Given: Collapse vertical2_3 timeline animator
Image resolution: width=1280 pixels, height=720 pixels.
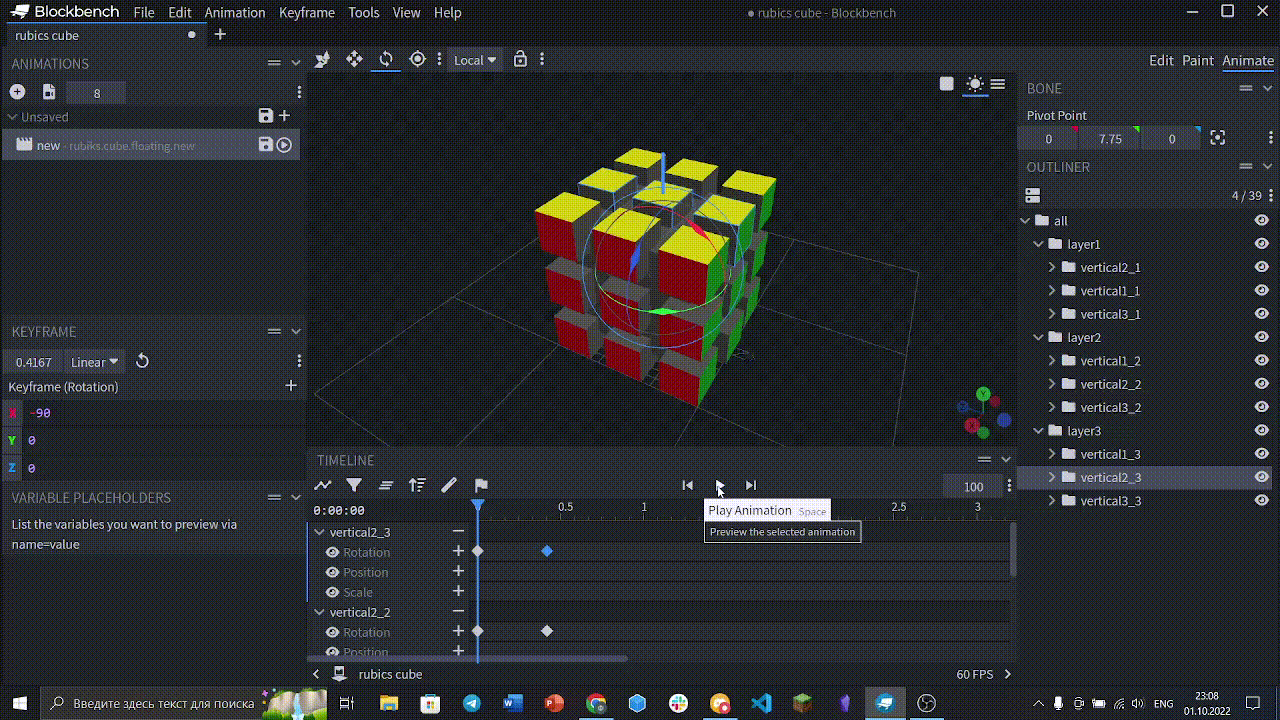Looking at the screenshot, I should pyautogui.click(x=320, y=532).
